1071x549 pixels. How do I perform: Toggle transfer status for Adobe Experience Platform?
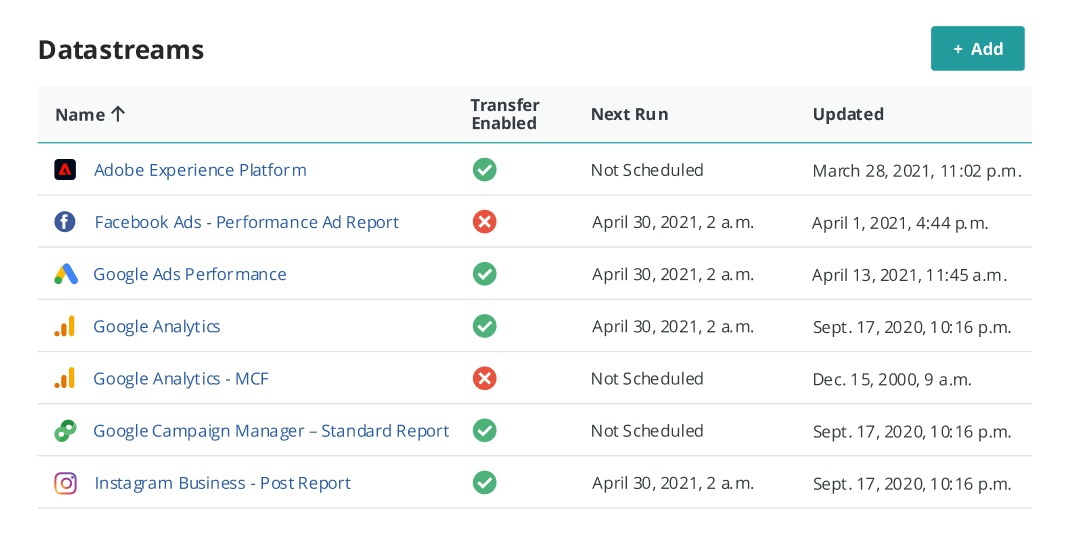[484, 169]
